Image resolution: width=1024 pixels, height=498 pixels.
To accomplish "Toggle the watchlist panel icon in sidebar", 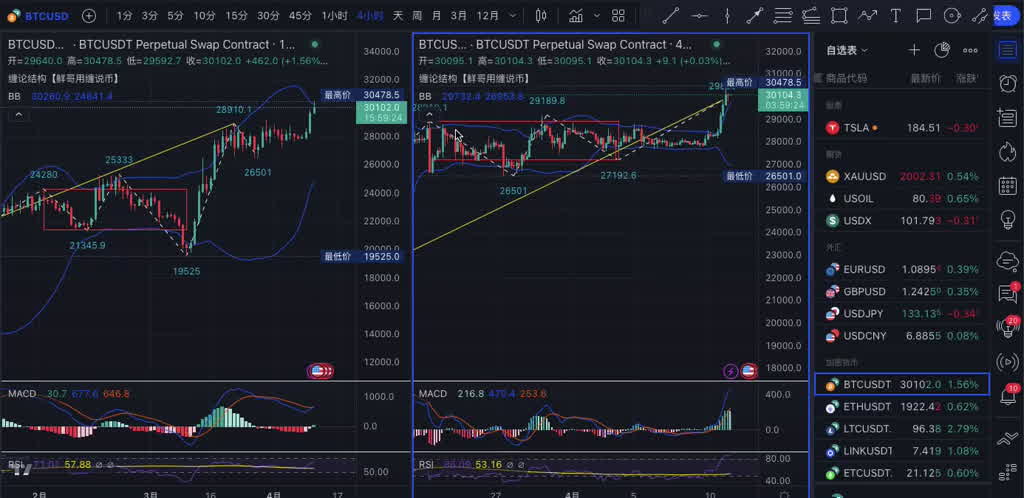I will (1007, 50).
